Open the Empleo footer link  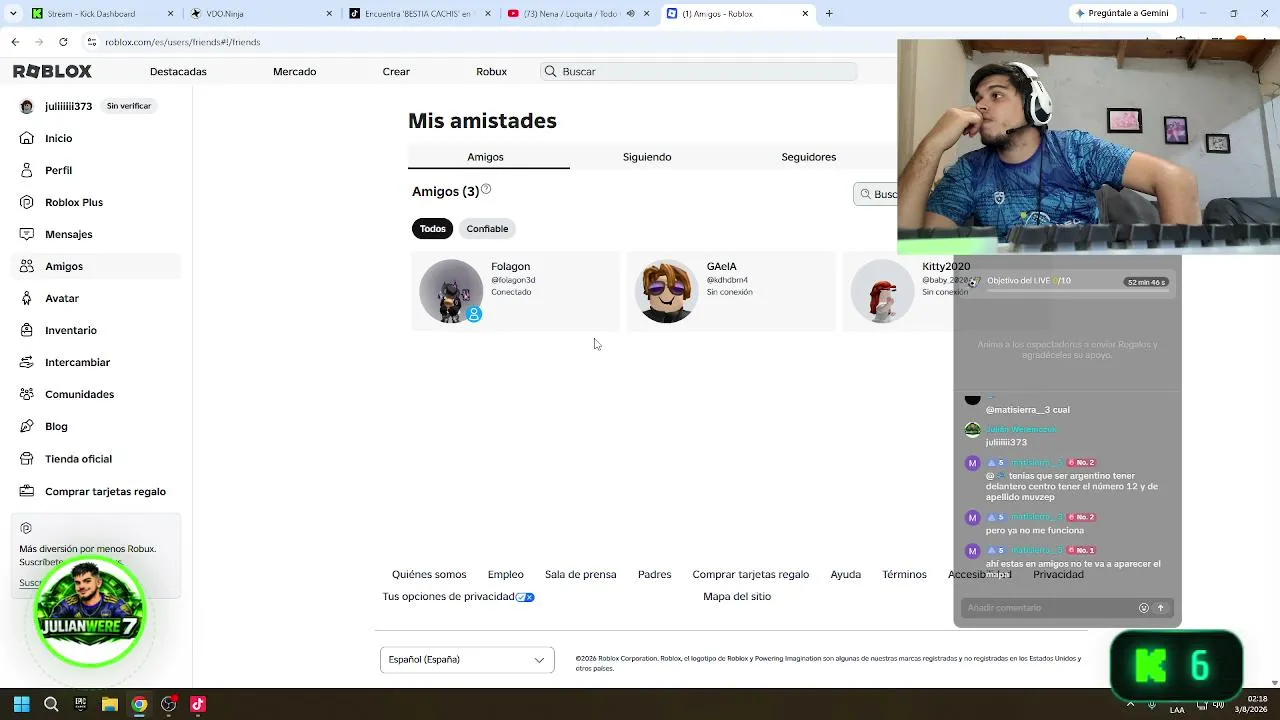(x=505, y=575)
